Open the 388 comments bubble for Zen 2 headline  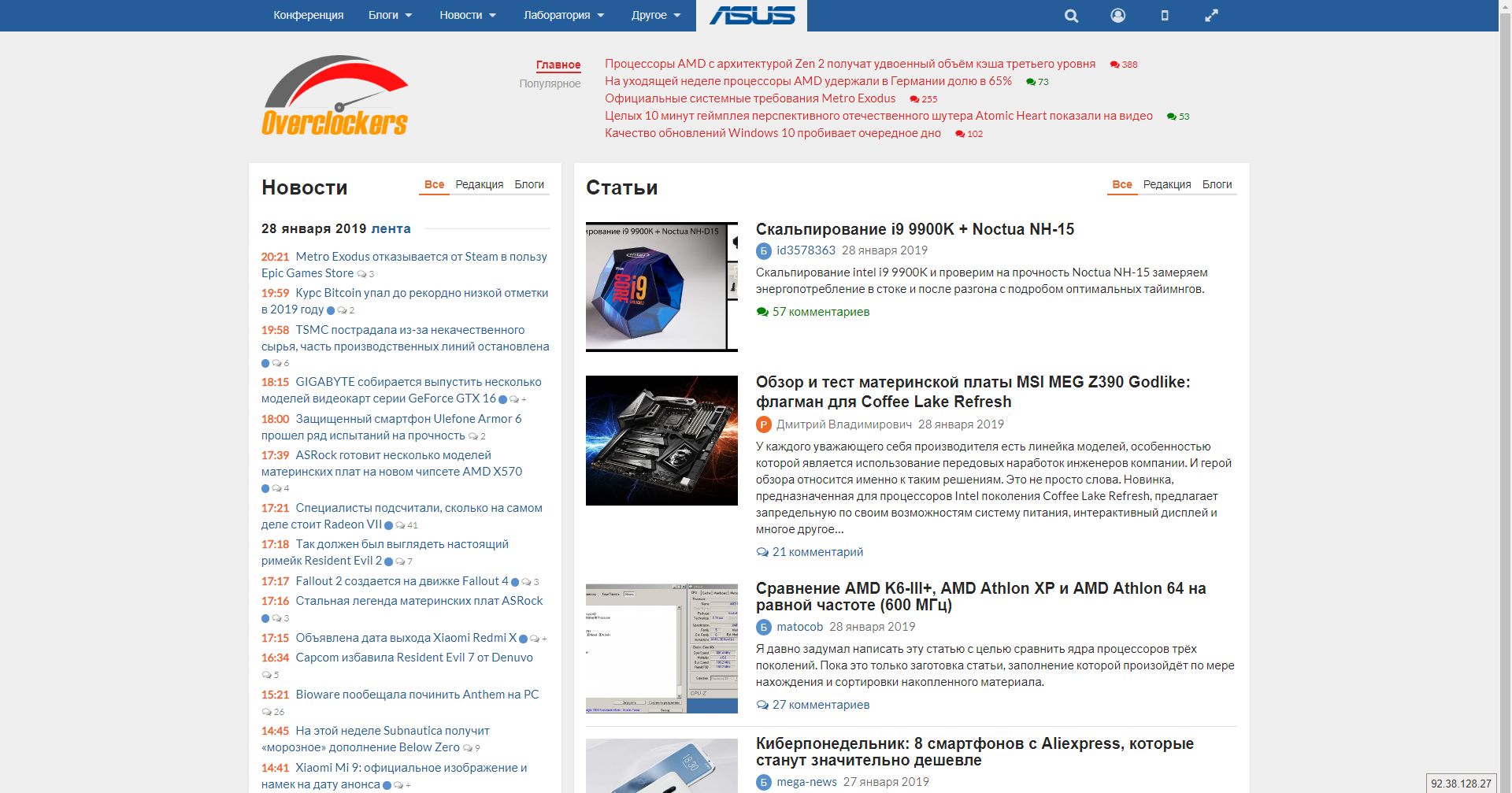[1124, 65]
